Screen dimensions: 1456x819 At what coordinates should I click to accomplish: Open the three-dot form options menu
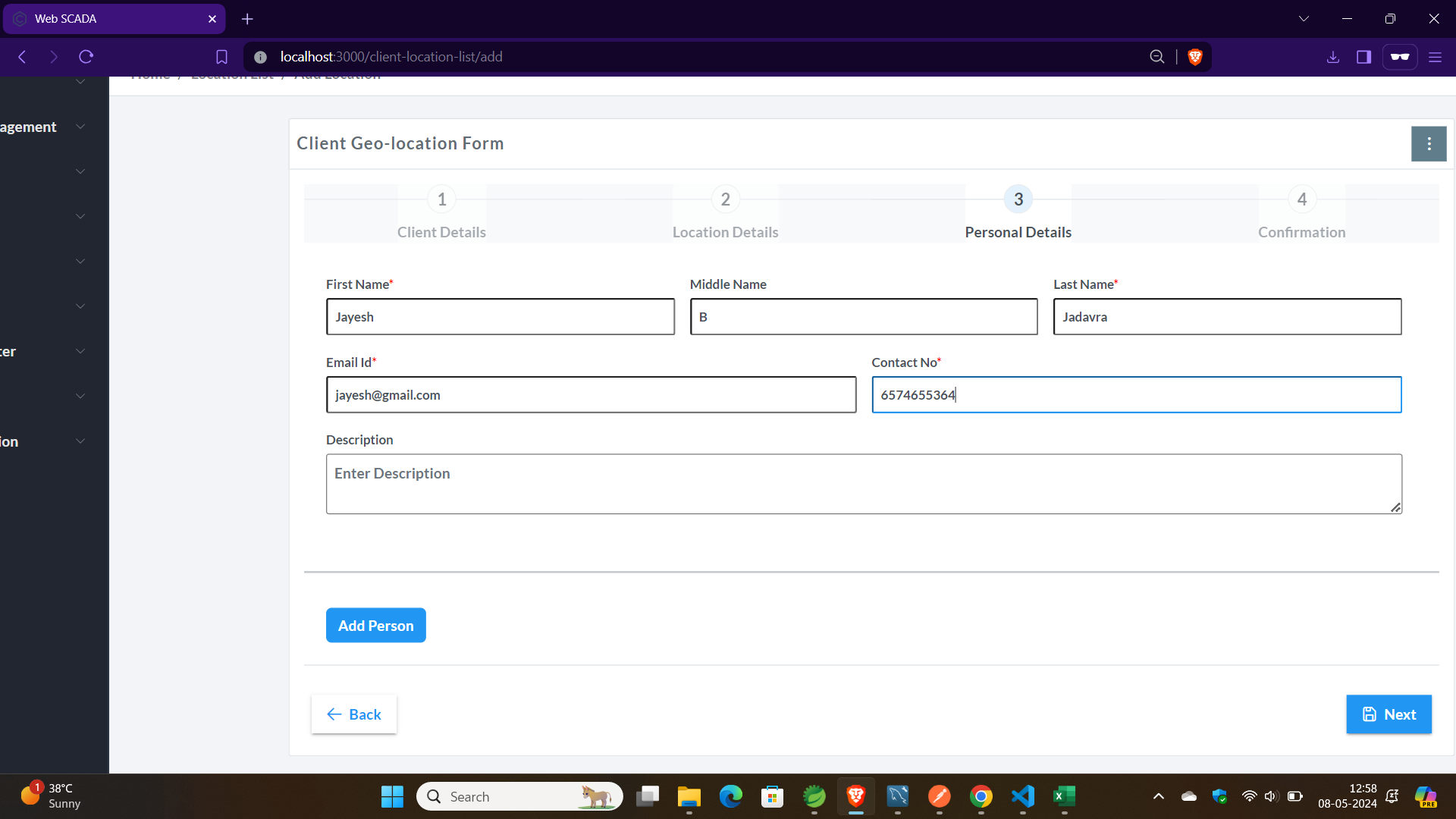1429,144
